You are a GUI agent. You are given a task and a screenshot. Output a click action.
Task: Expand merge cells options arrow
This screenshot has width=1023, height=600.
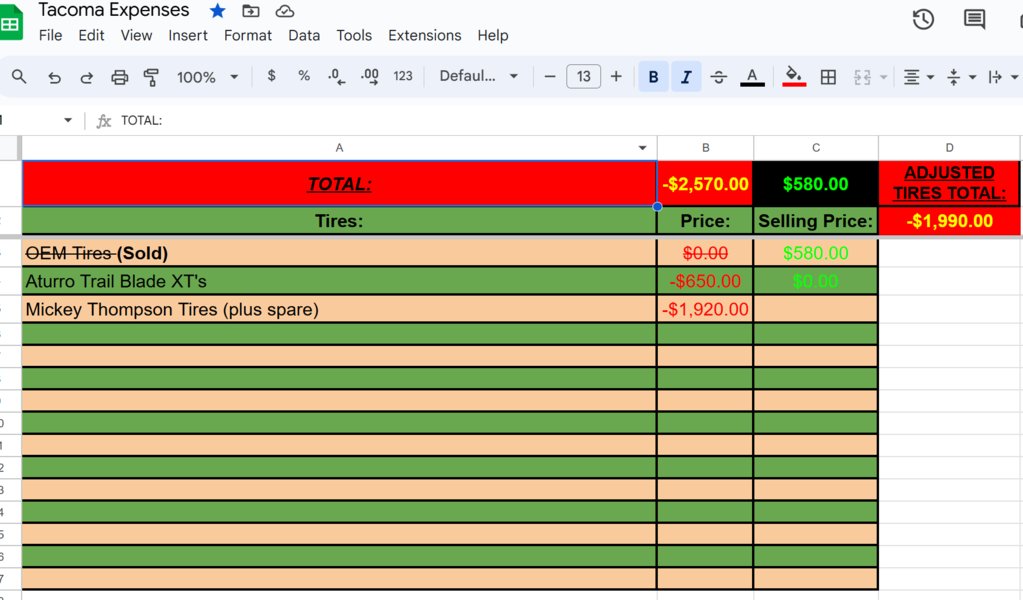click(x=883, y=77)
